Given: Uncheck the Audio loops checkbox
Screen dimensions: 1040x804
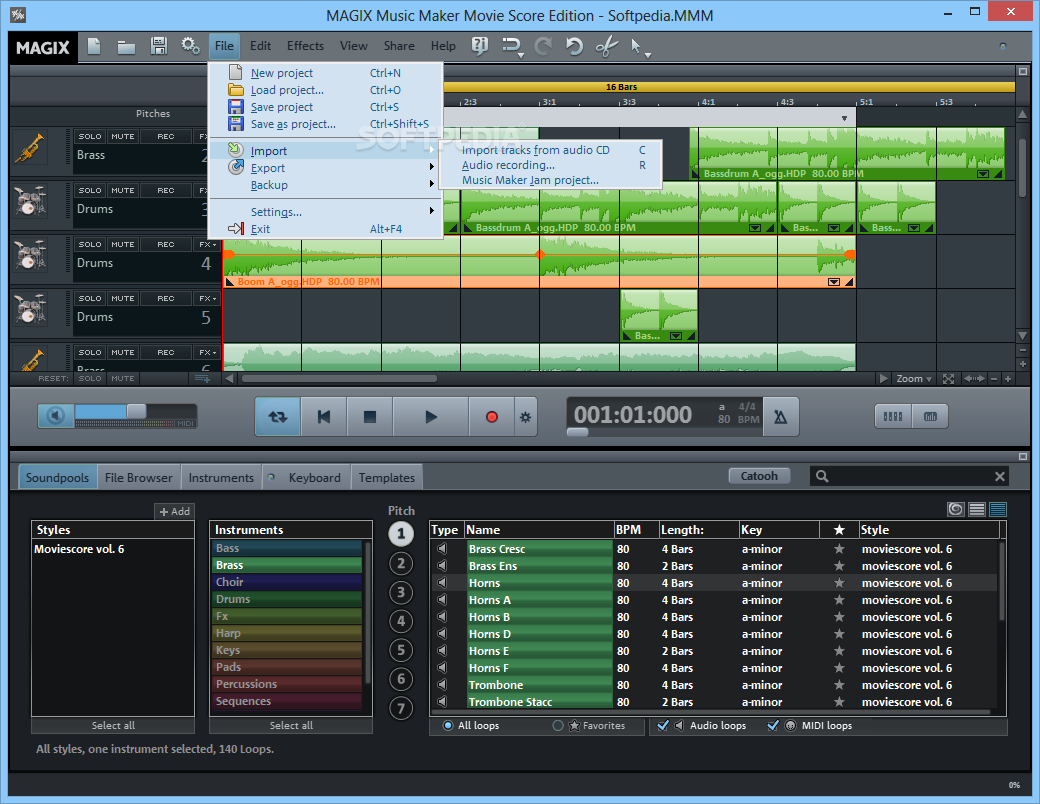Looking at the screenshot, I should coord(663,726).
